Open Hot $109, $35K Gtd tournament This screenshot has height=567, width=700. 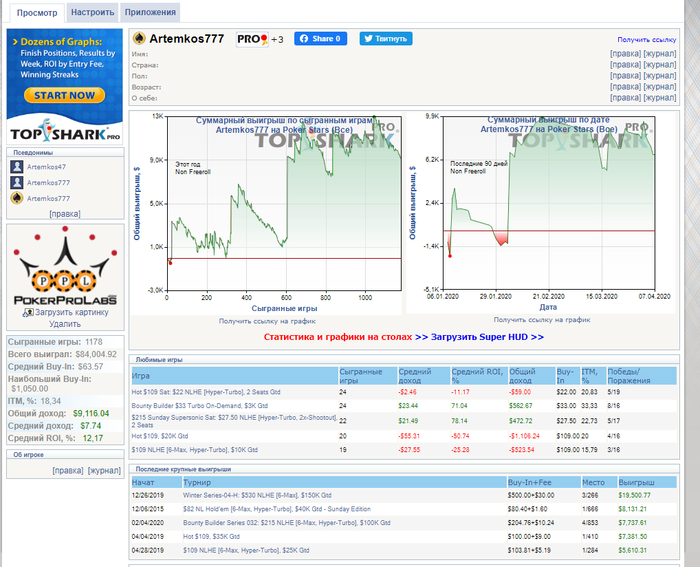click(211, 537)
